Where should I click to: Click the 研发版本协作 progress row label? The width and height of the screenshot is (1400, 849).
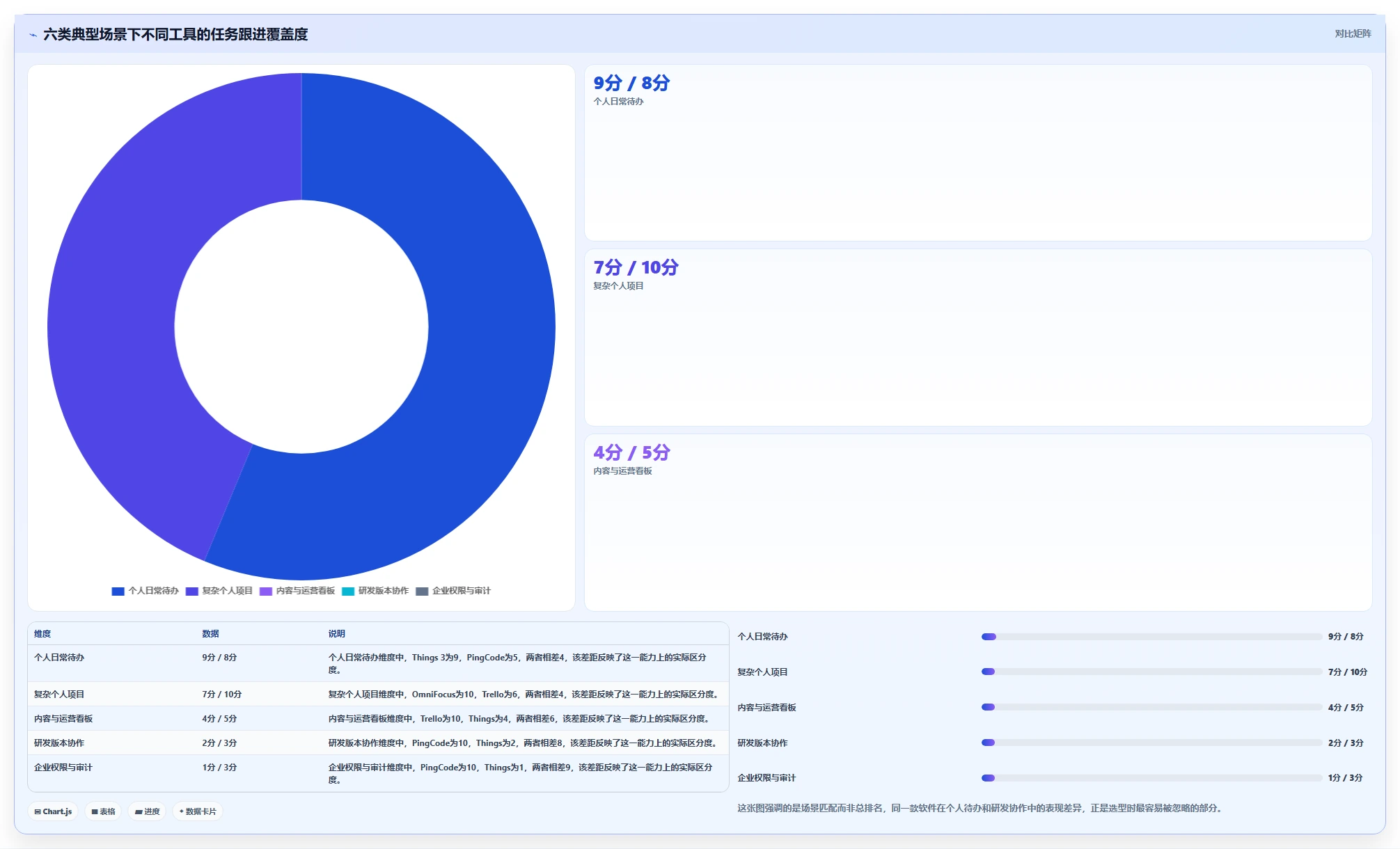[x=762, y=743]
